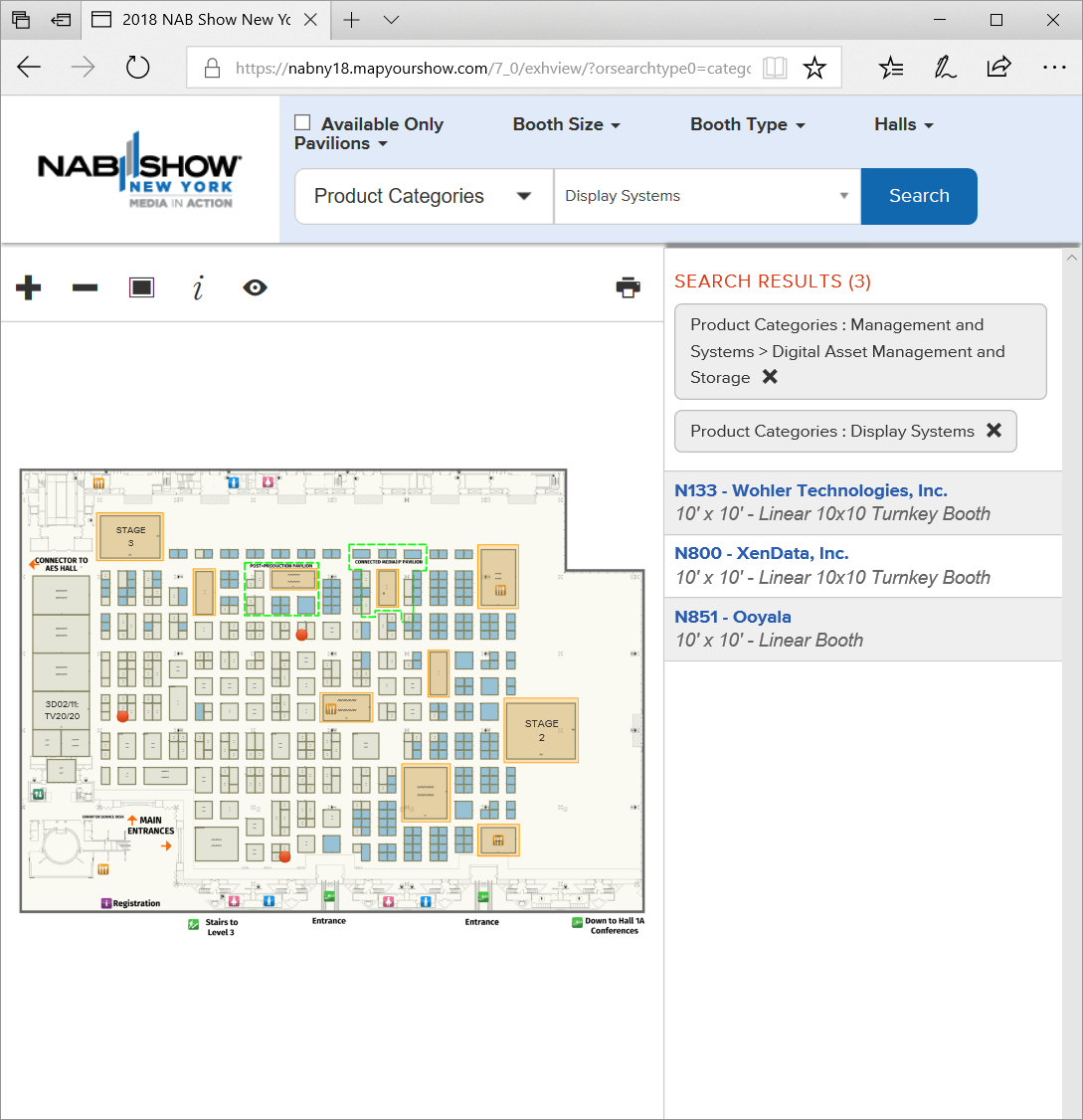Open the Product Categories search type dropdown
Screen dimensions: 1083x1120
pyautogui.click(x=425, y=196)
